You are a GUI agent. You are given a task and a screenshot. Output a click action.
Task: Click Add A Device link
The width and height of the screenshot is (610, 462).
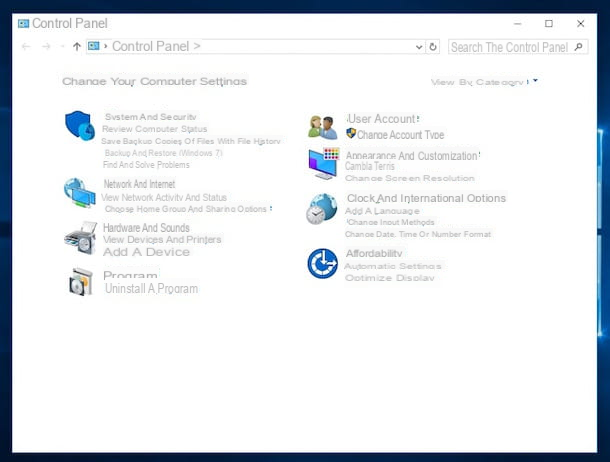(146, 252)
